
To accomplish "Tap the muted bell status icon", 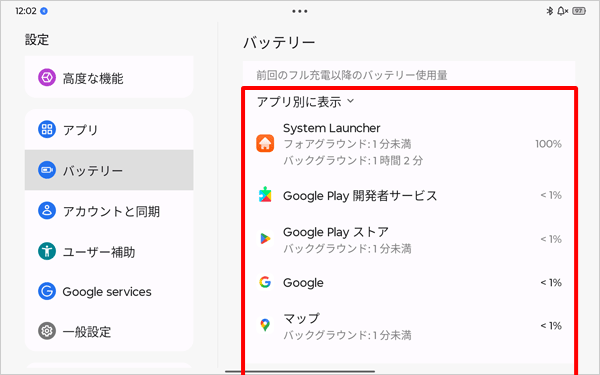I will [x=562, y=11].
